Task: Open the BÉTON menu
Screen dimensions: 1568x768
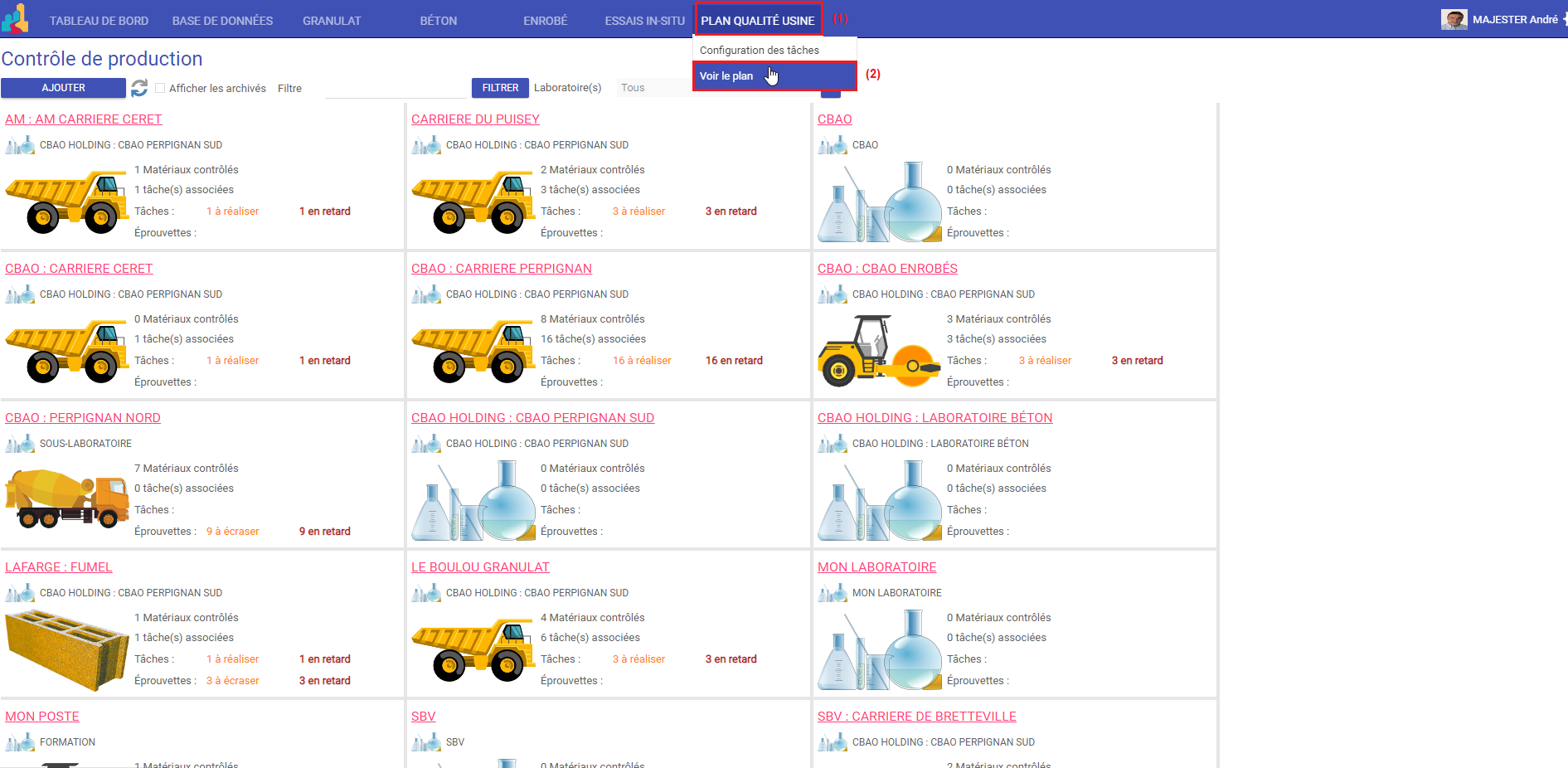Action: (438, 21)
